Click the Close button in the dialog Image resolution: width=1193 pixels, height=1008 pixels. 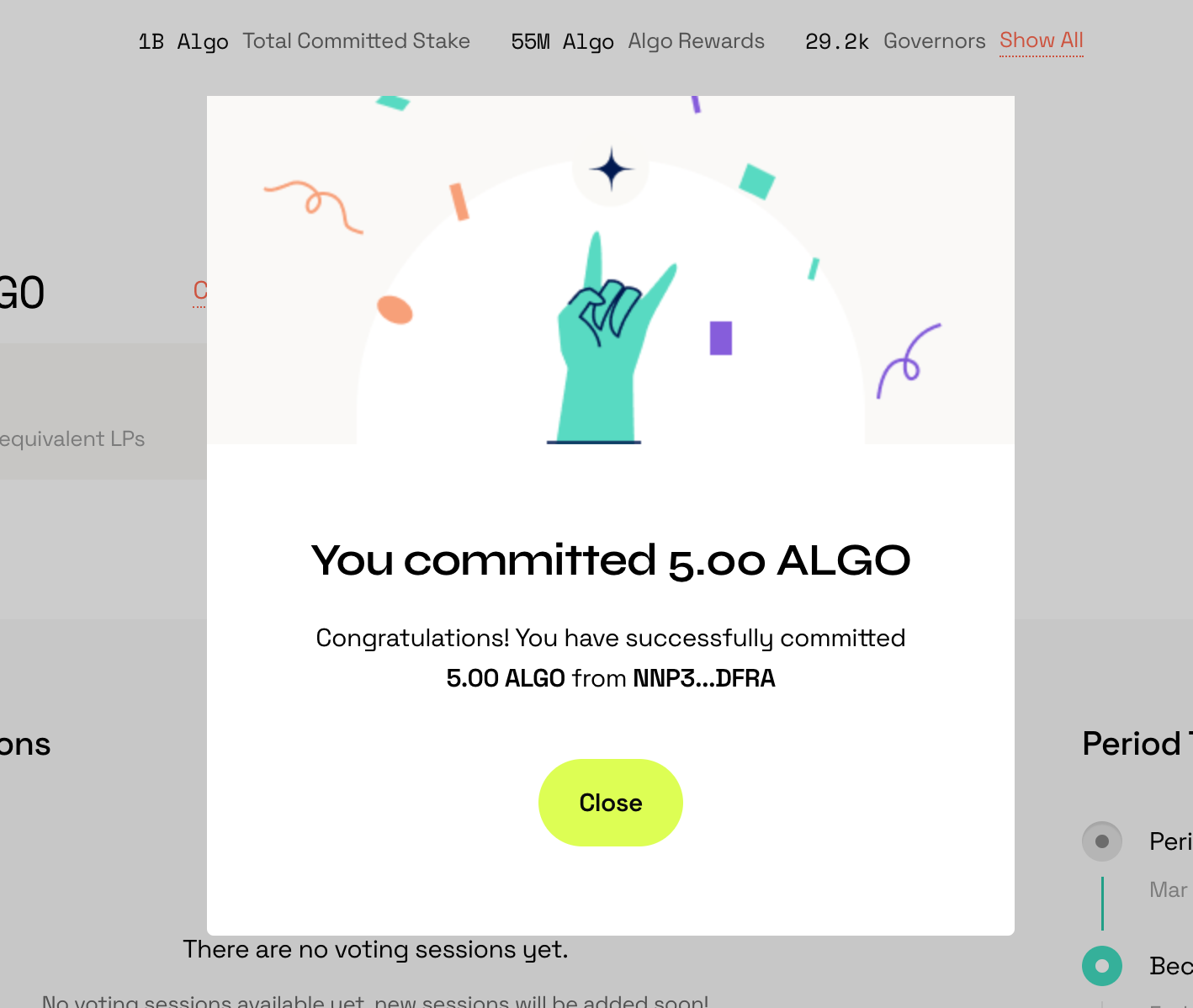click(610, 803)
